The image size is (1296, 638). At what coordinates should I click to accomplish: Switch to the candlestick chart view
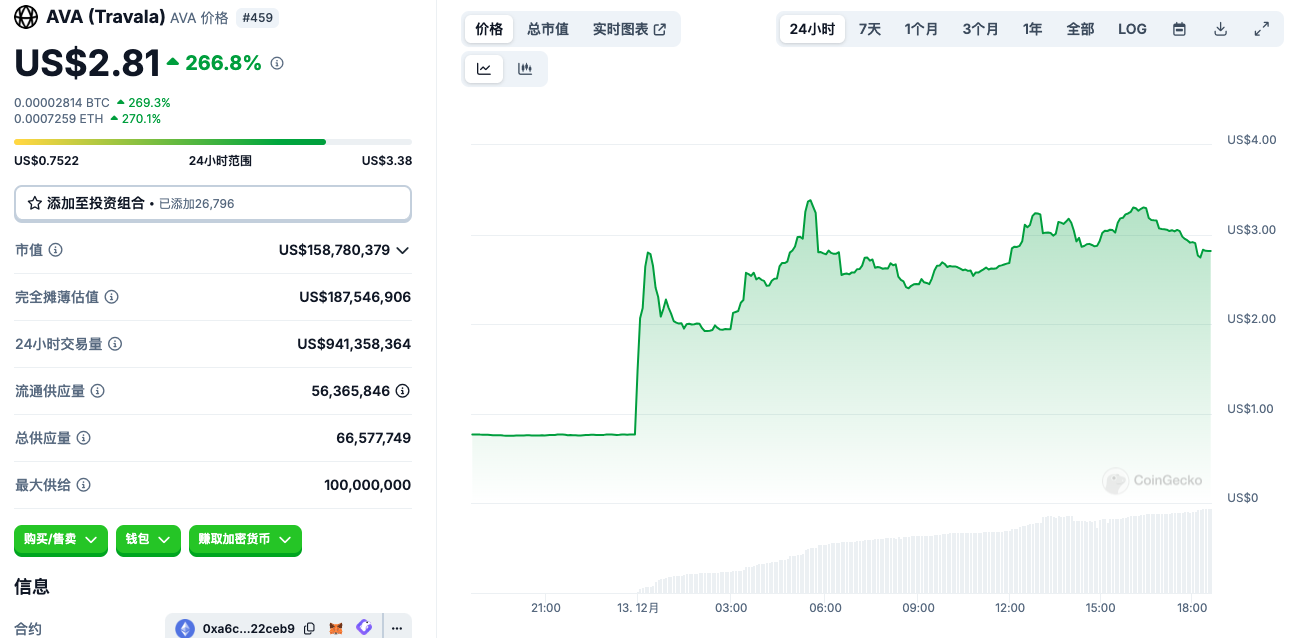pos(525,69)
